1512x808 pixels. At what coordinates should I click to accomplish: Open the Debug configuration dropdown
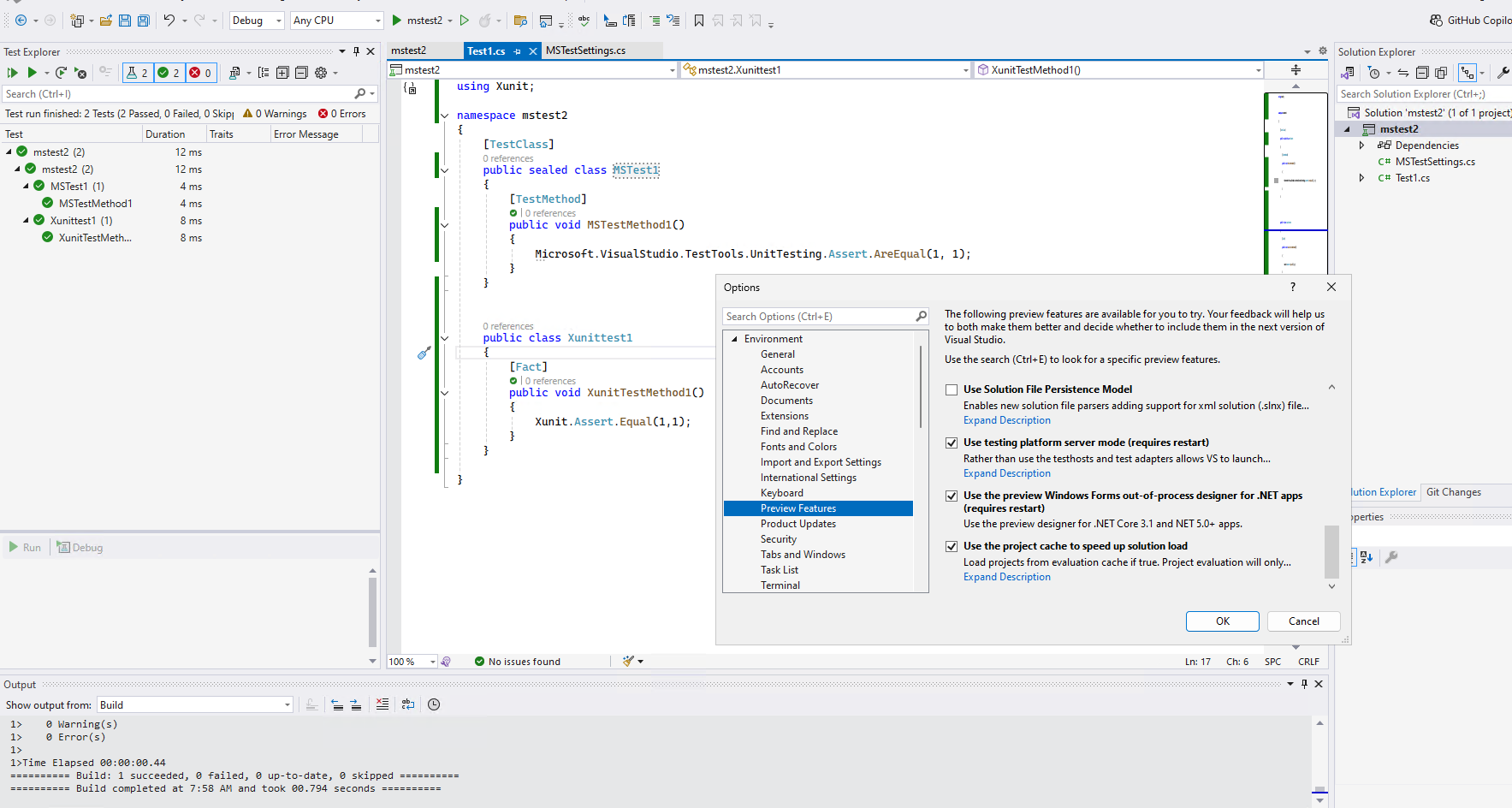coord(257,21)
